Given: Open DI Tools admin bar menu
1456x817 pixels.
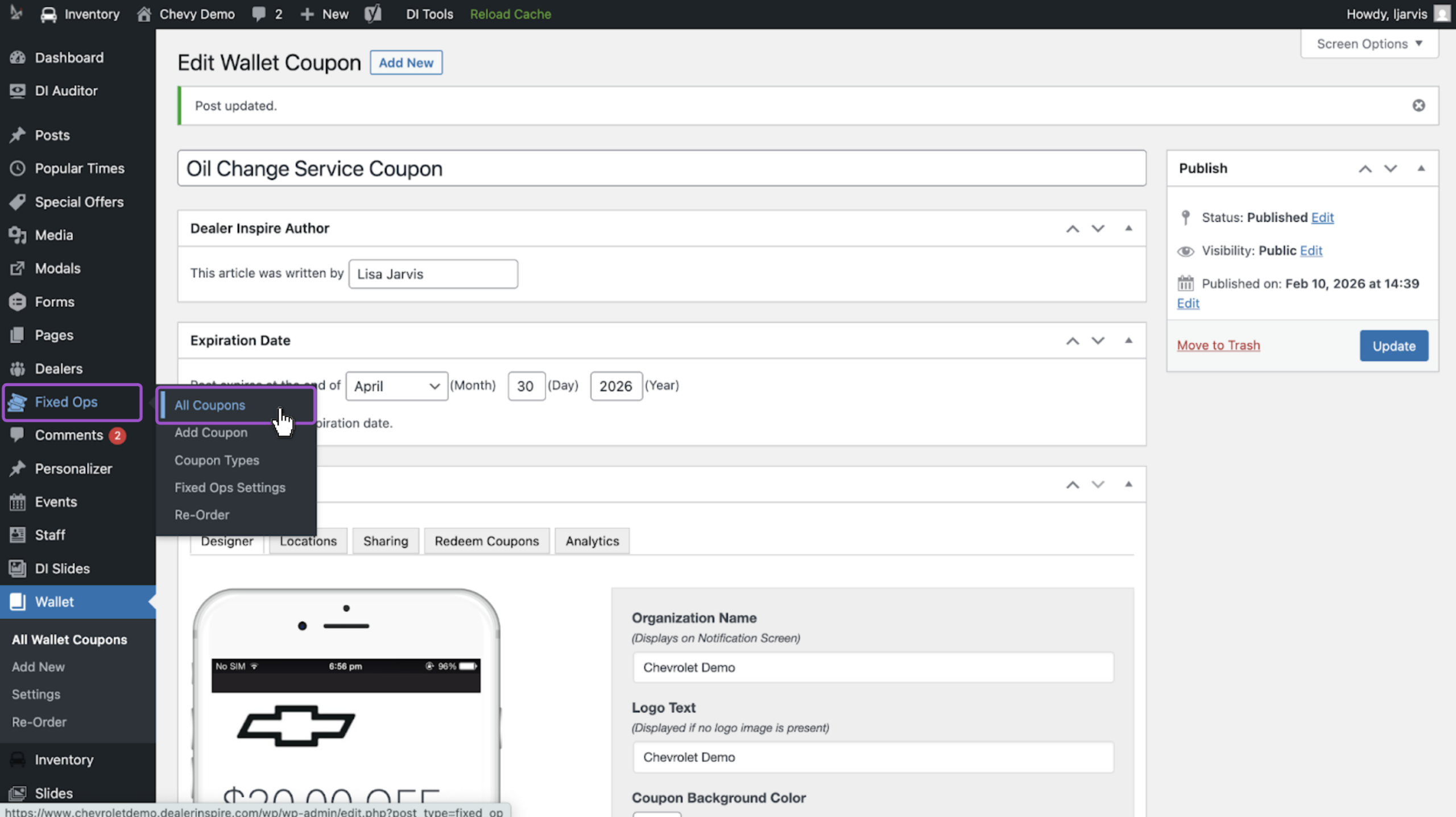Looking at the screenshot, I should coord(429,14).
